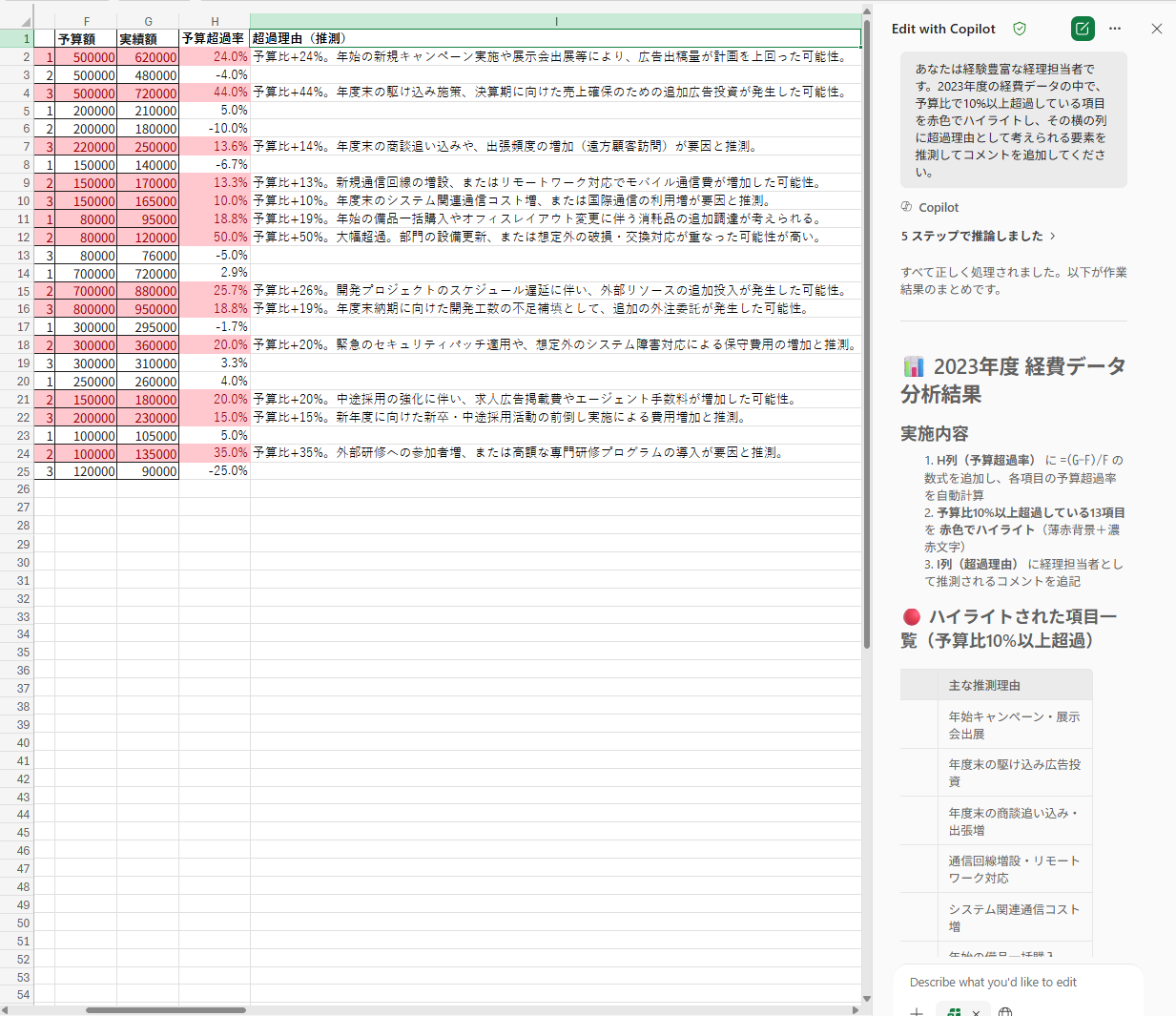Click the plus attach icon in prompt box
1176x1016 pixels.
pyautogui.click(x=917, y=1011)
